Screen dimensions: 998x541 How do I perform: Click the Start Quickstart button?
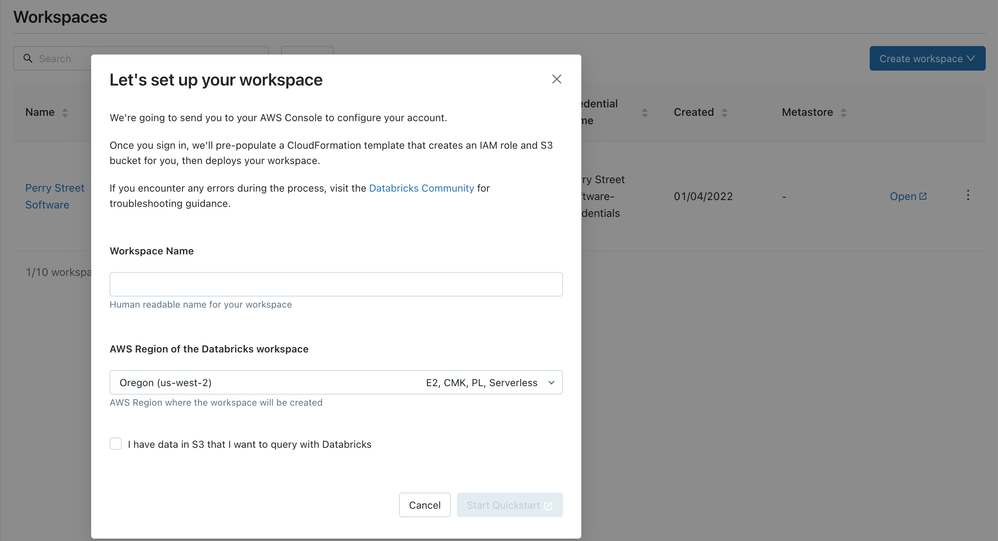tap(509, 505)
